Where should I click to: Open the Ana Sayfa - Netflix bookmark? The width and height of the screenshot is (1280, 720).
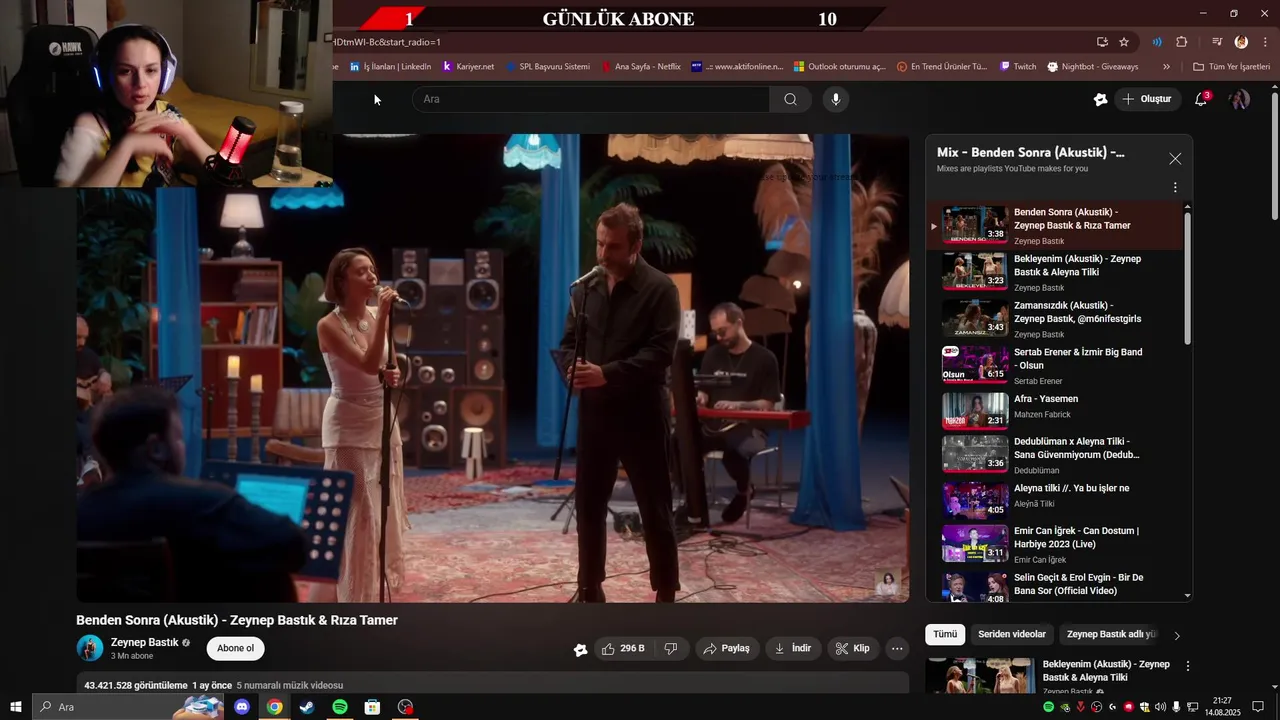(x=640, y=67)
